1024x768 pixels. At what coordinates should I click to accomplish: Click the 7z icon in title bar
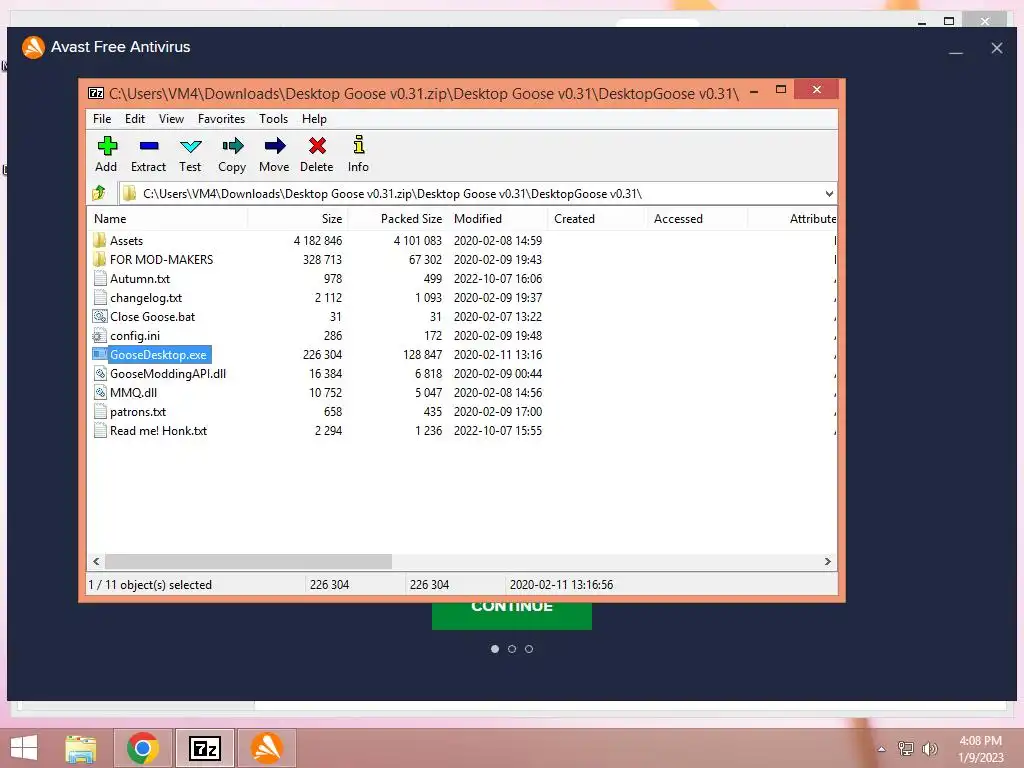click(96, 93)
